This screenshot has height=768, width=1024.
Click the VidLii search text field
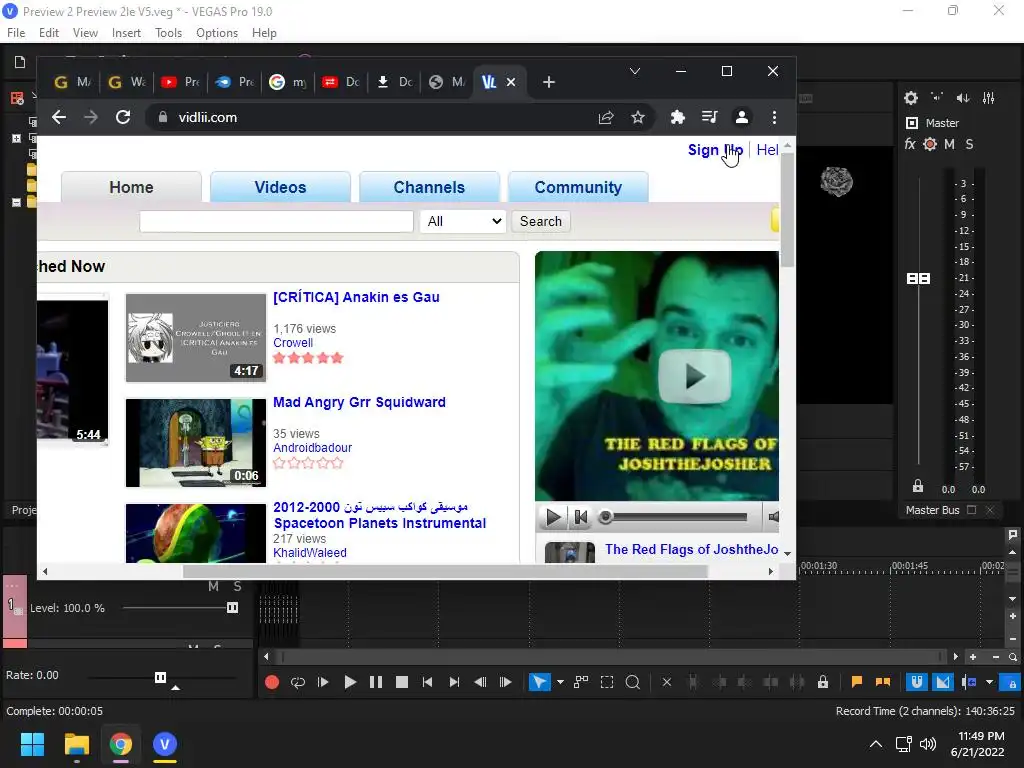point(276,221)
